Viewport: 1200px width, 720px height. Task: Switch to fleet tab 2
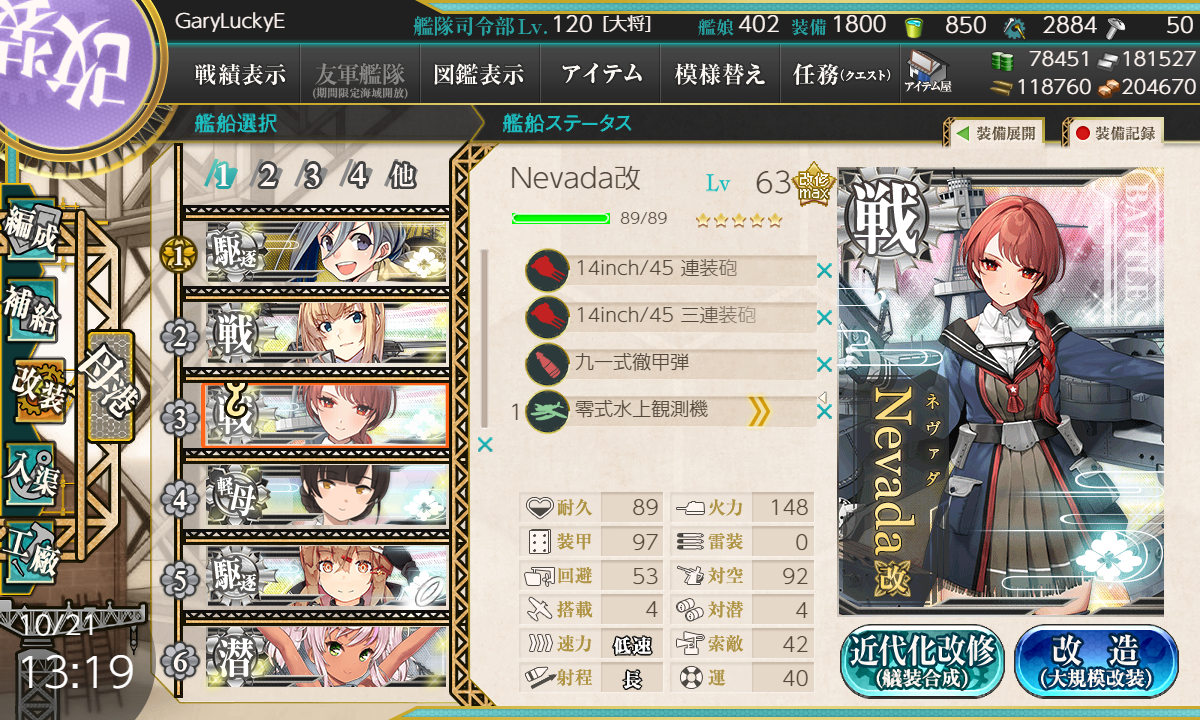tap(268, 177)
